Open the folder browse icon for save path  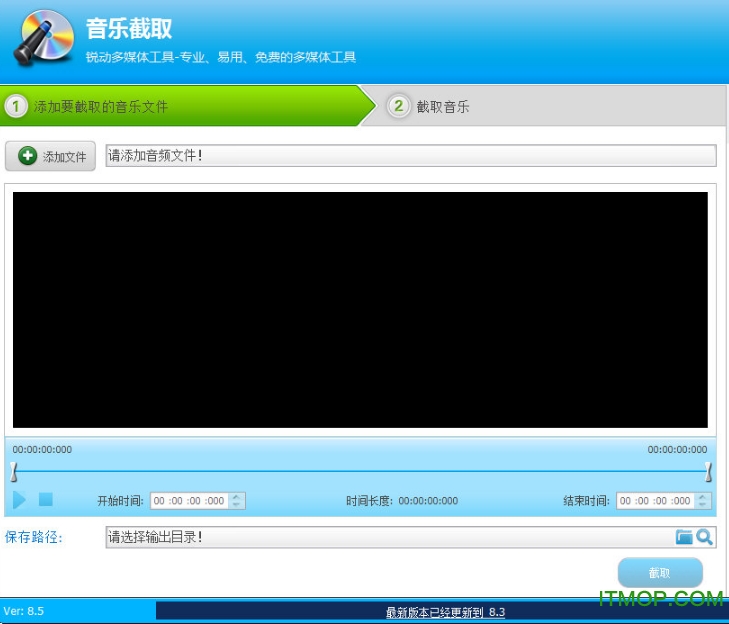coord(684,537)
